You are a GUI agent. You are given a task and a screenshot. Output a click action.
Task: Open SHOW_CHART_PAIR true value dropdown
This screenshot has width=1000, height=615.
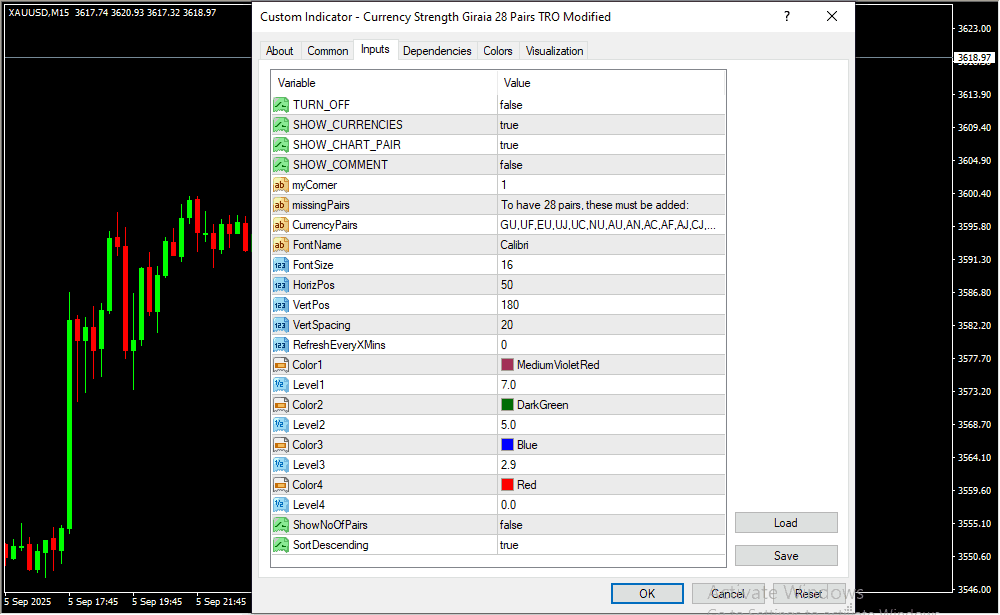[x=610, y=145]
